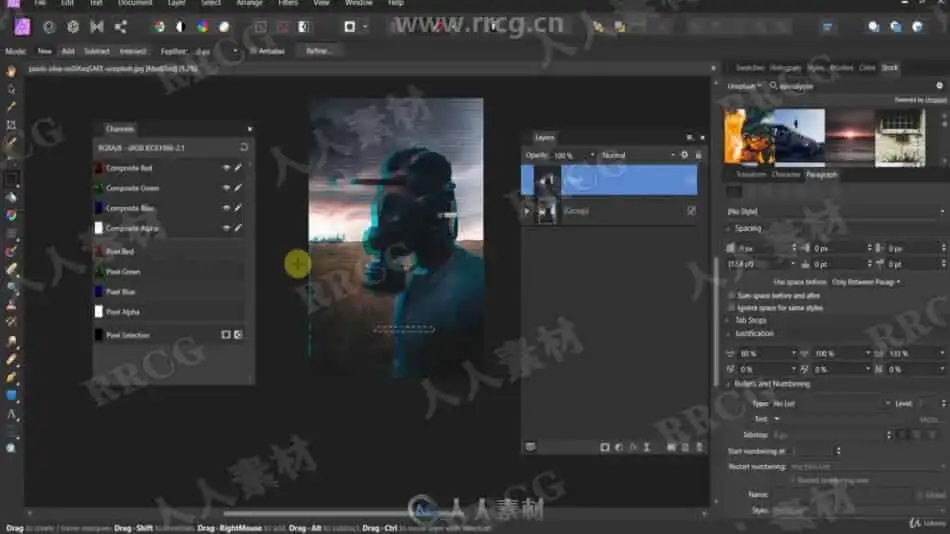Apply Auto Colors RGB icon
Viewport: 950px width, 534px height.
click(202, 27)
